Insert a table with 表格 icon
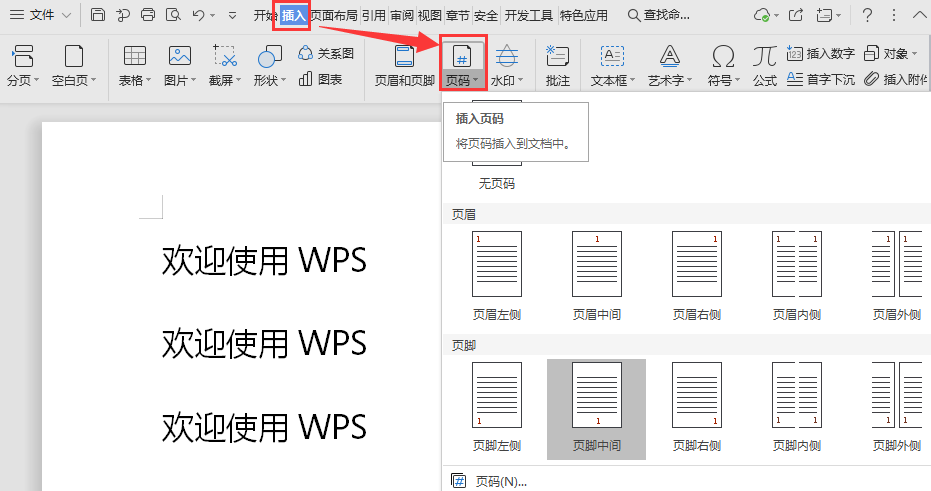 pos(135,56)
